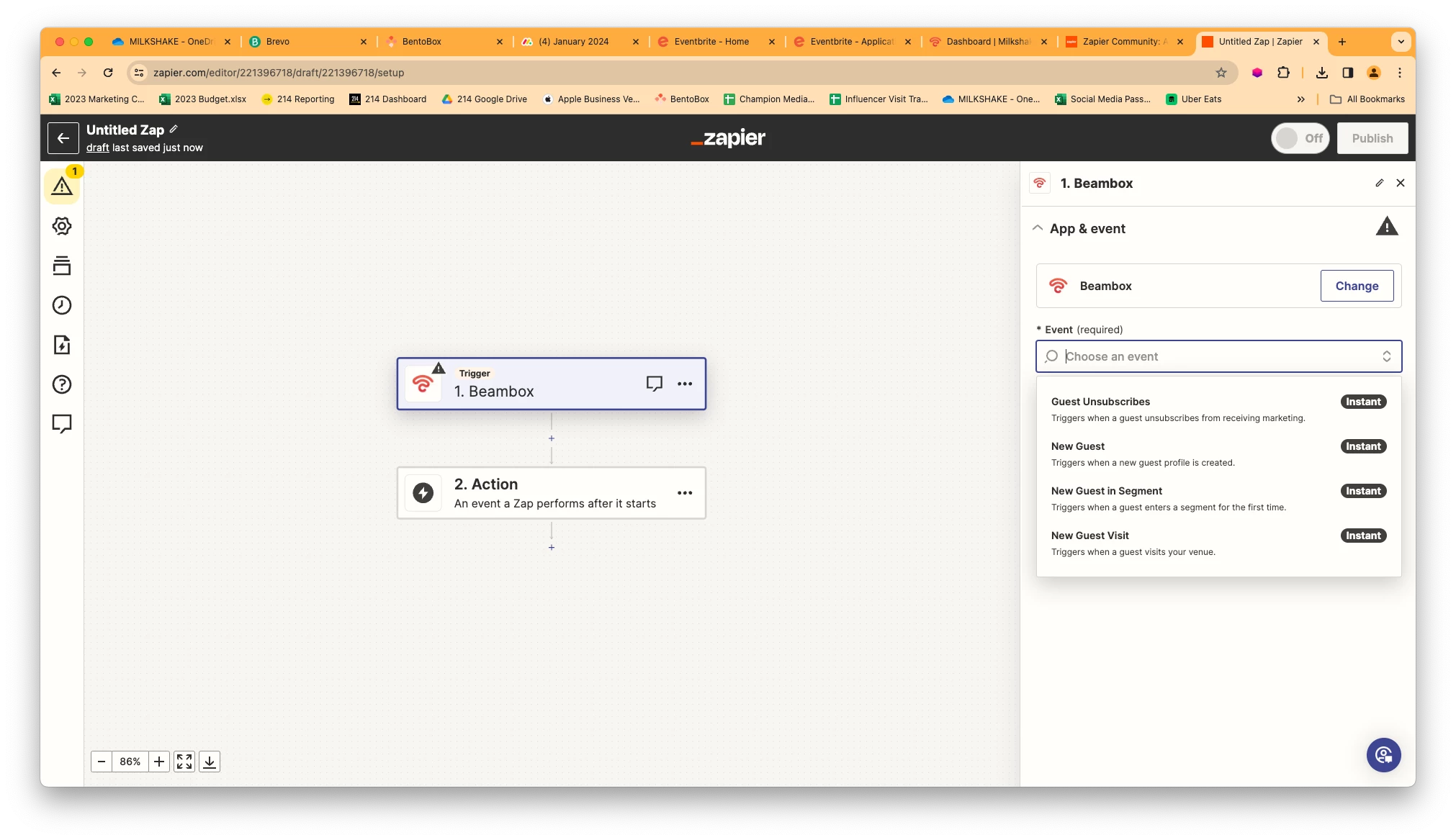
Task: Select the New Guest Visit event
Action: [x=1089, y=536]
